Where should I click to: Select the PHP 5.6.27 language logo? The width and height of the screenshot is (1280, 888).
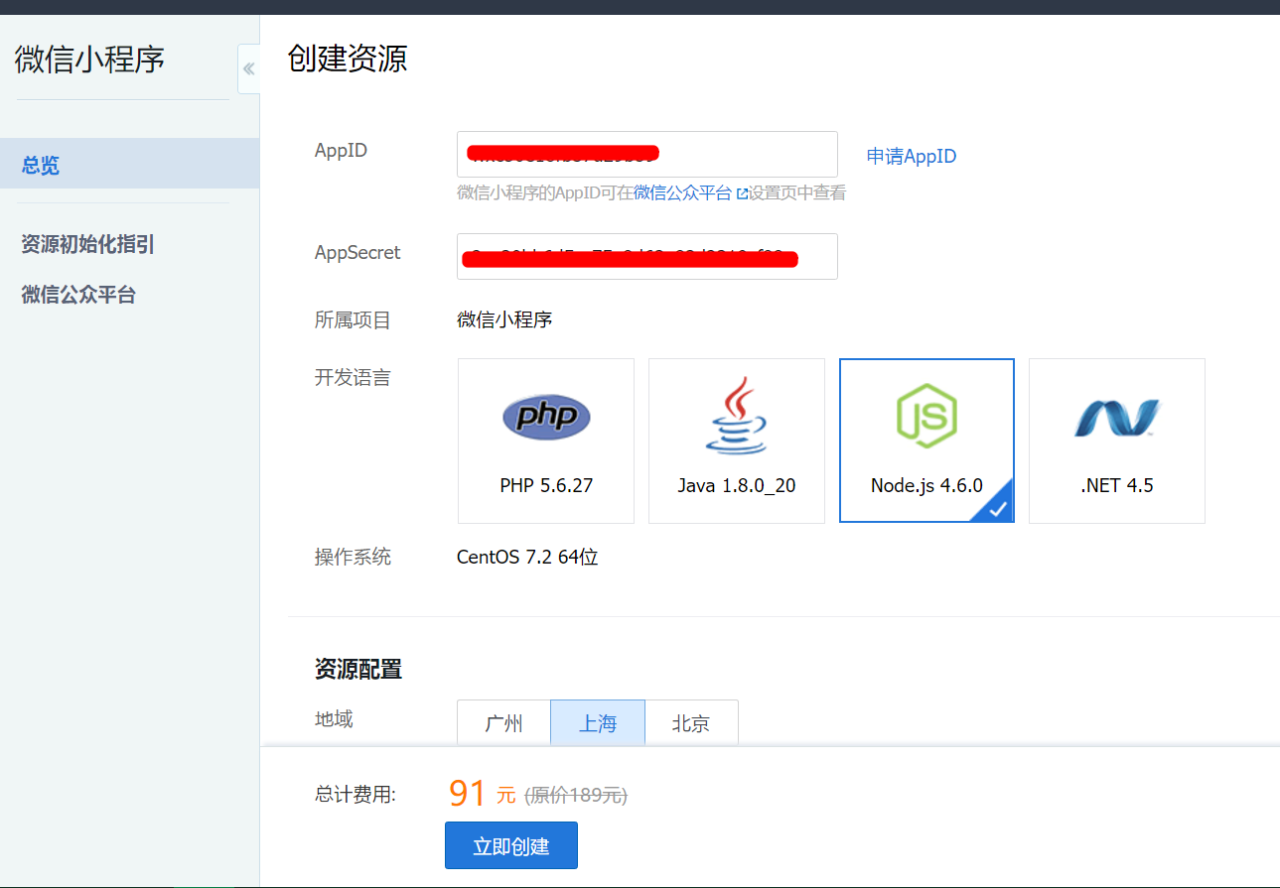(546, 417)
